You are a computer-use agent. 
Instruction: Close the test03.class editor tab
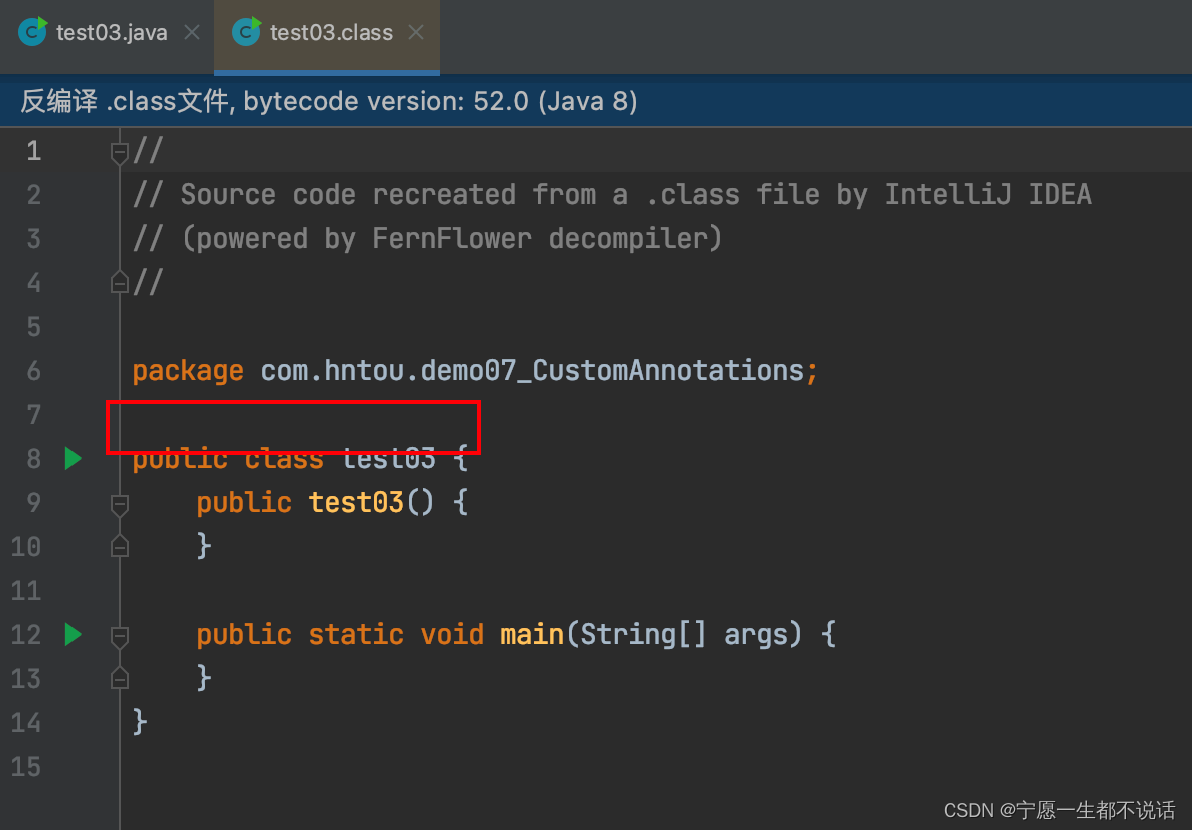click(x=416, y=31)
